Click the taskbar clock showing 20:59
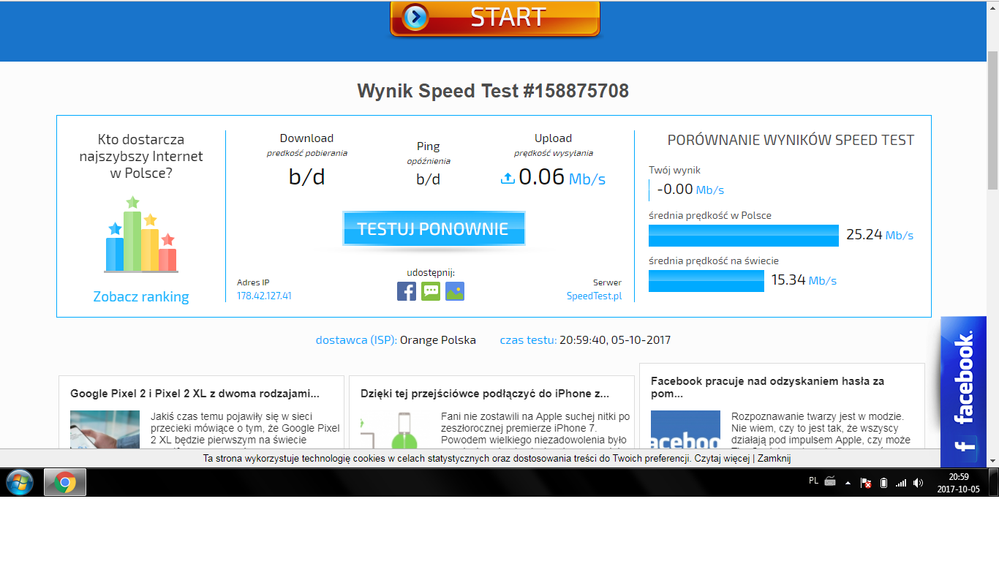The image size is (999, 562). click(958, 482)
